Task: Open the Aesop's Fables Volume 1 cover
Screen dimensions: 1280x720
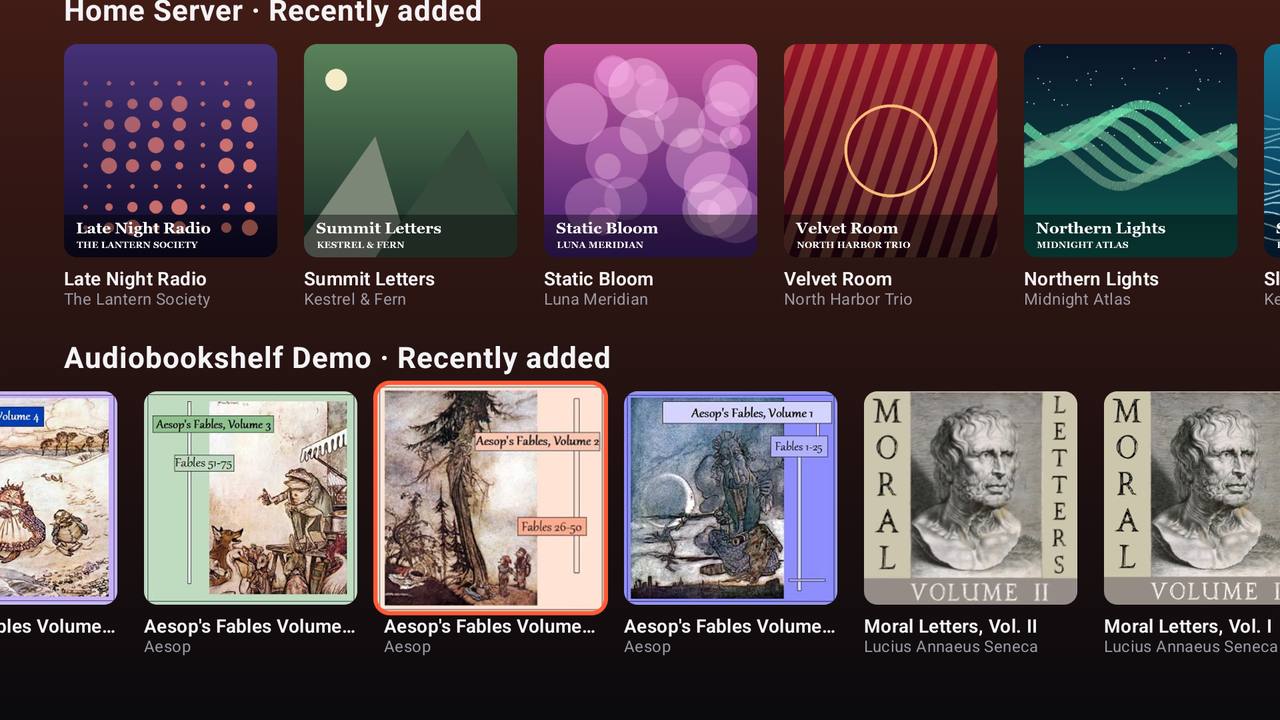Action: 731,498
